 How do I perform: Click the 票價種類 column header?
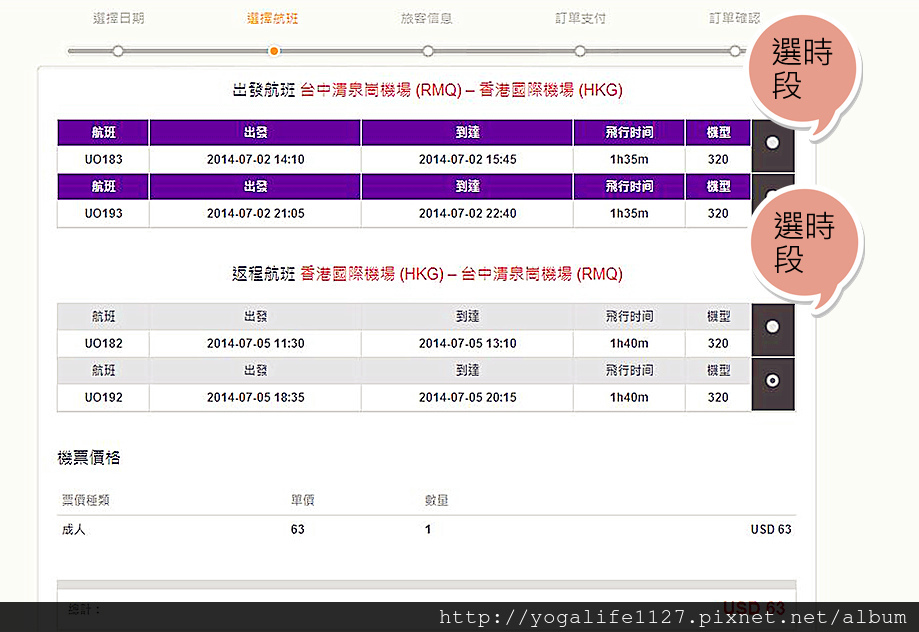point(86,500)
